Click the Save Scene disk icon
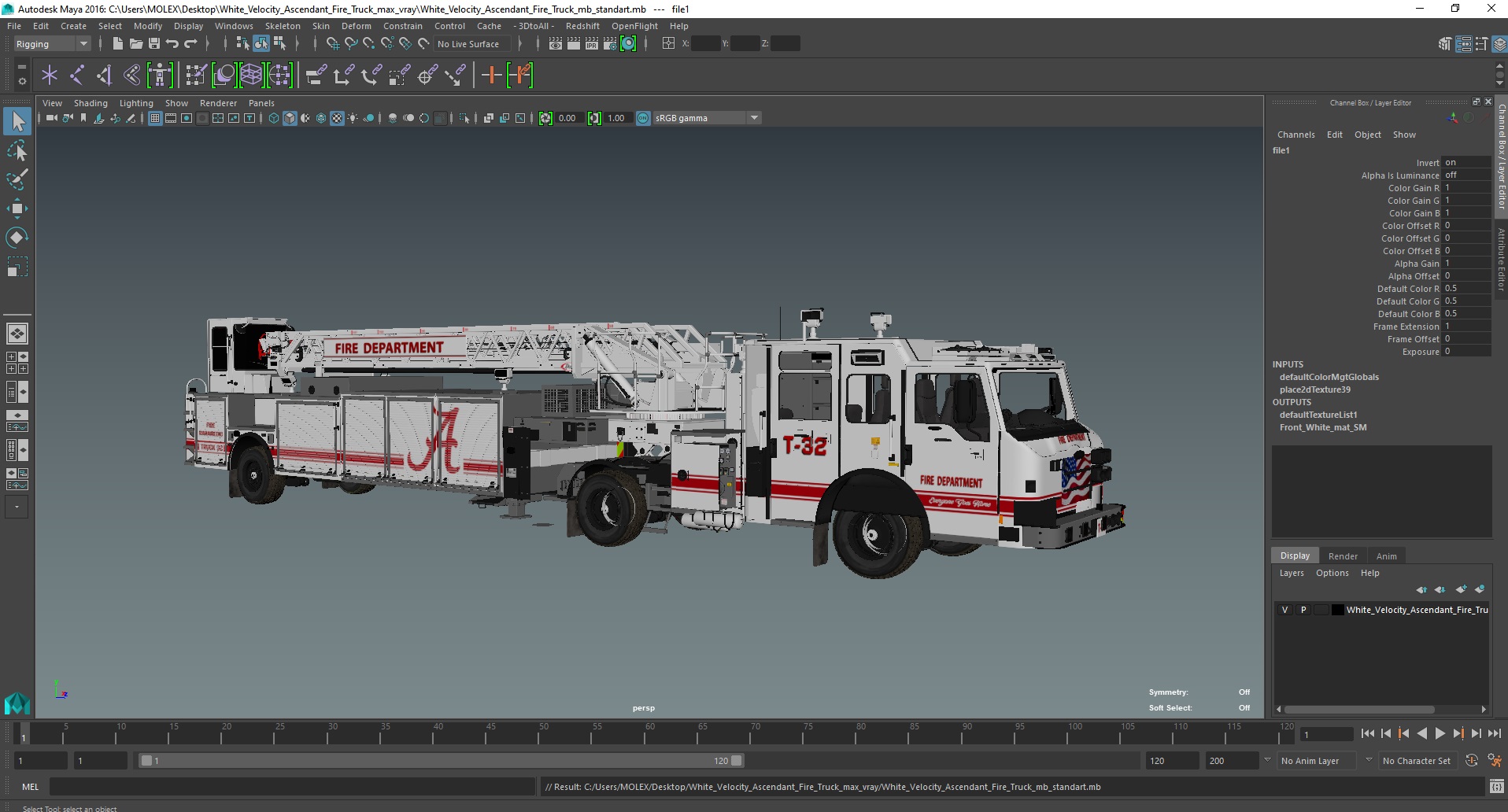Viewport: 1508px width, 812px height. pyautogui.click(x=154, y=43)
